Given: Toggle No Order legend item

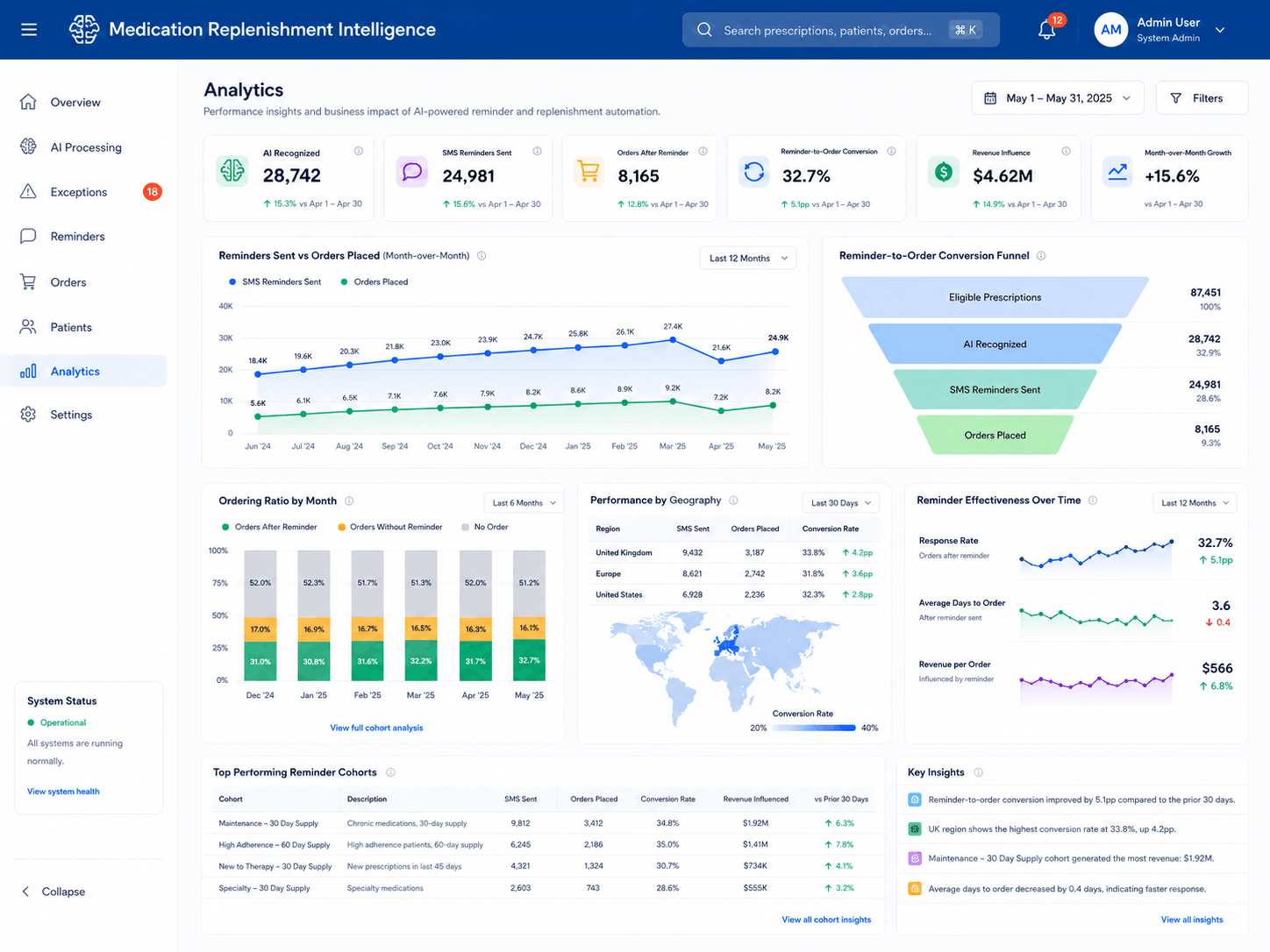Looking at the screenshot, I should (x=484, y=527).
